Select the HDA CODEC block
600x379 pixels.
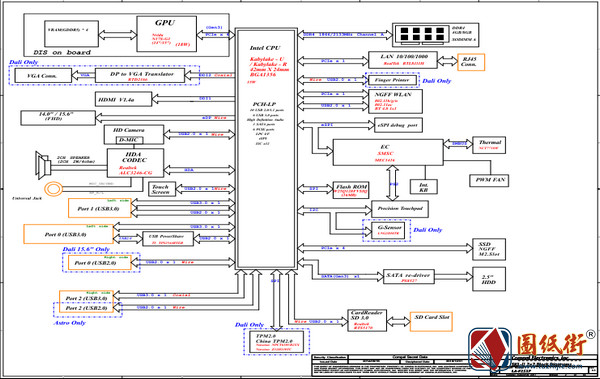click(x=135, y=163)
